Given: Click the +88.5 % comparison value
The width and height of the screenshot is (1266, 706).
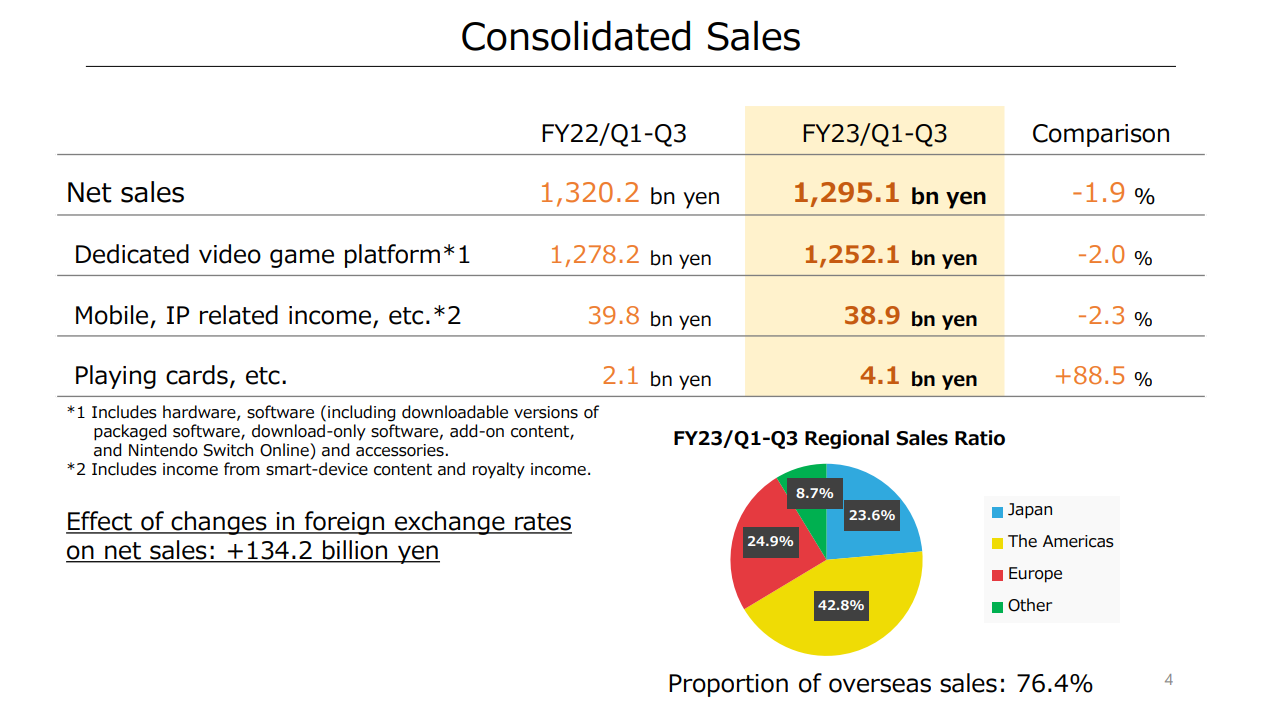Looking at the screenshot, I should click(x=1104, y=377).
